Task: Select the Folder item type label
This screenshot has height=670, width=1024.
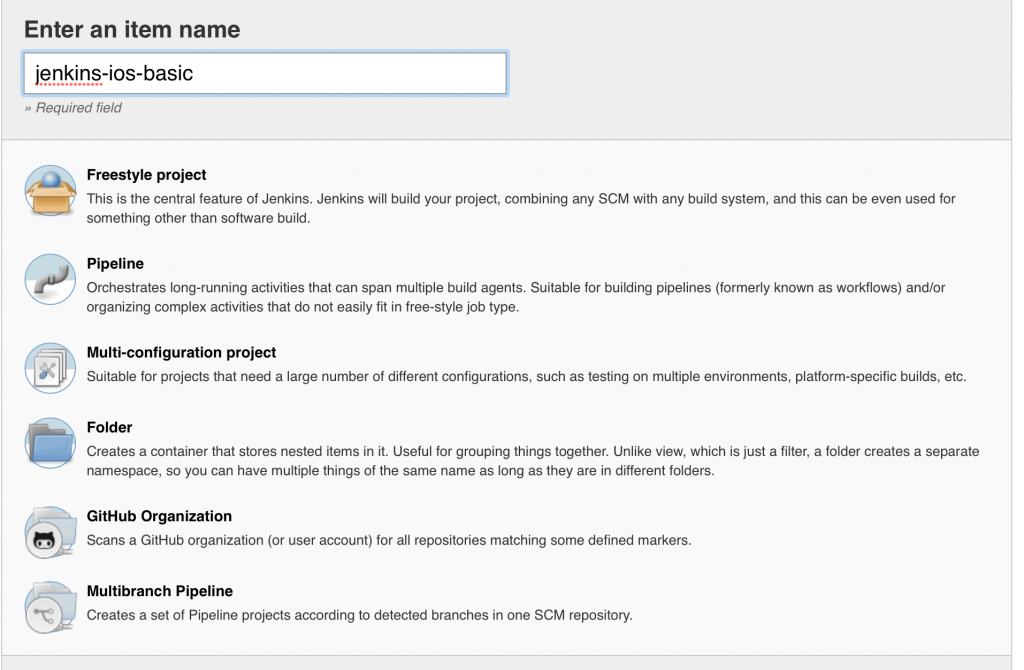Action: (109, 428)
